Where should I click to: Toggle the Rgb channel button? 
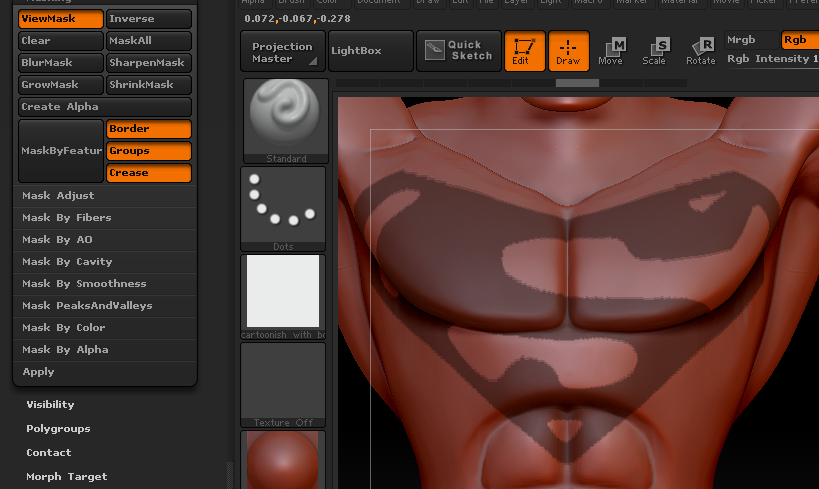coord(800,40)
